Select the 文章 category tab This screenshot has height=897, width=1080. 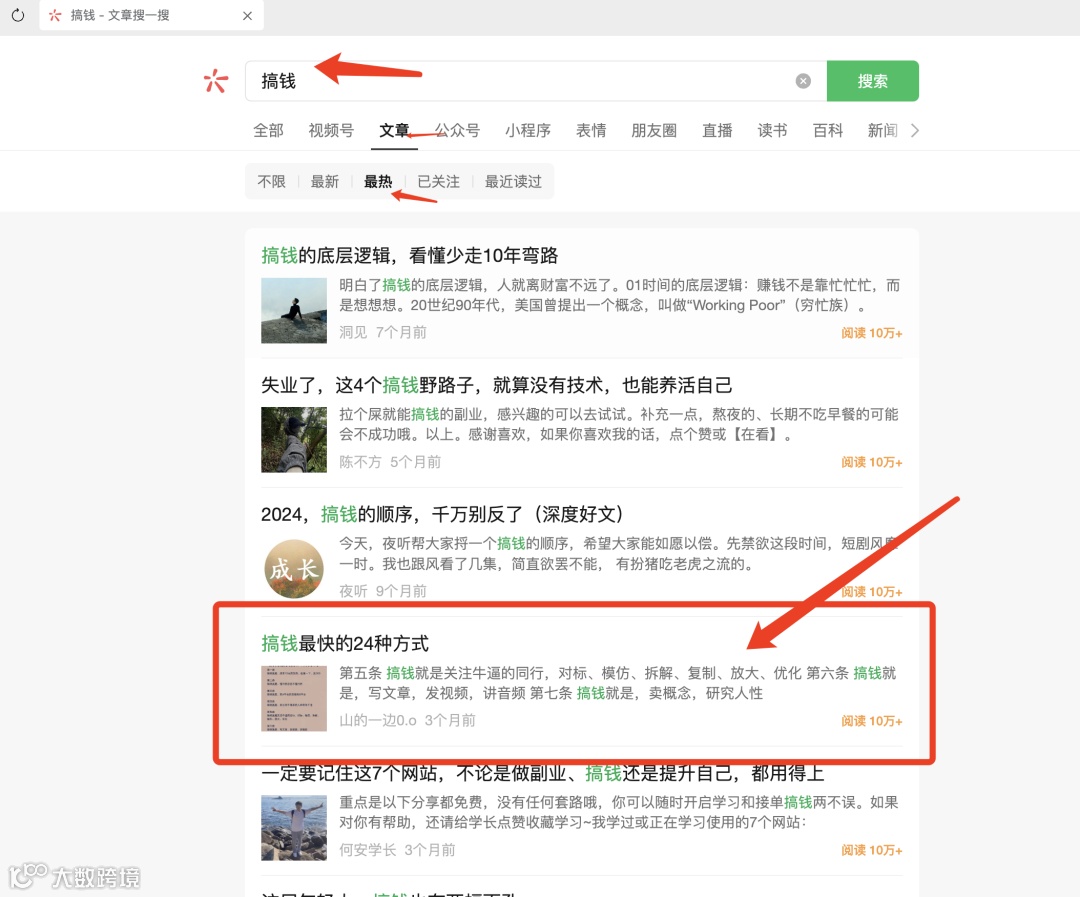pyautogui.click(x=394, y=130)
